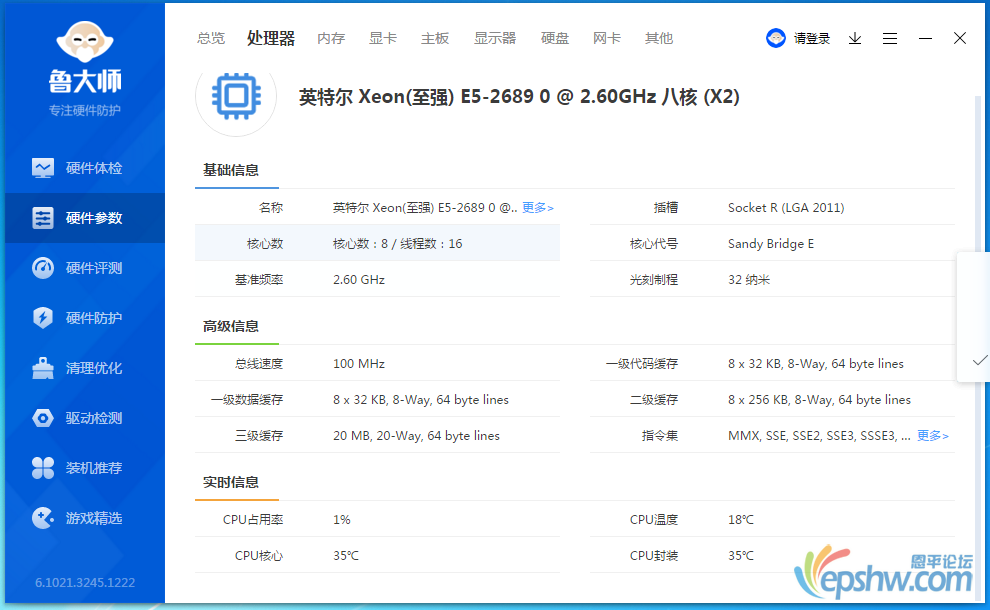This screenshot has width=990, height=610.
Task: Click the 名称 row label
Action: click(271, 208)
